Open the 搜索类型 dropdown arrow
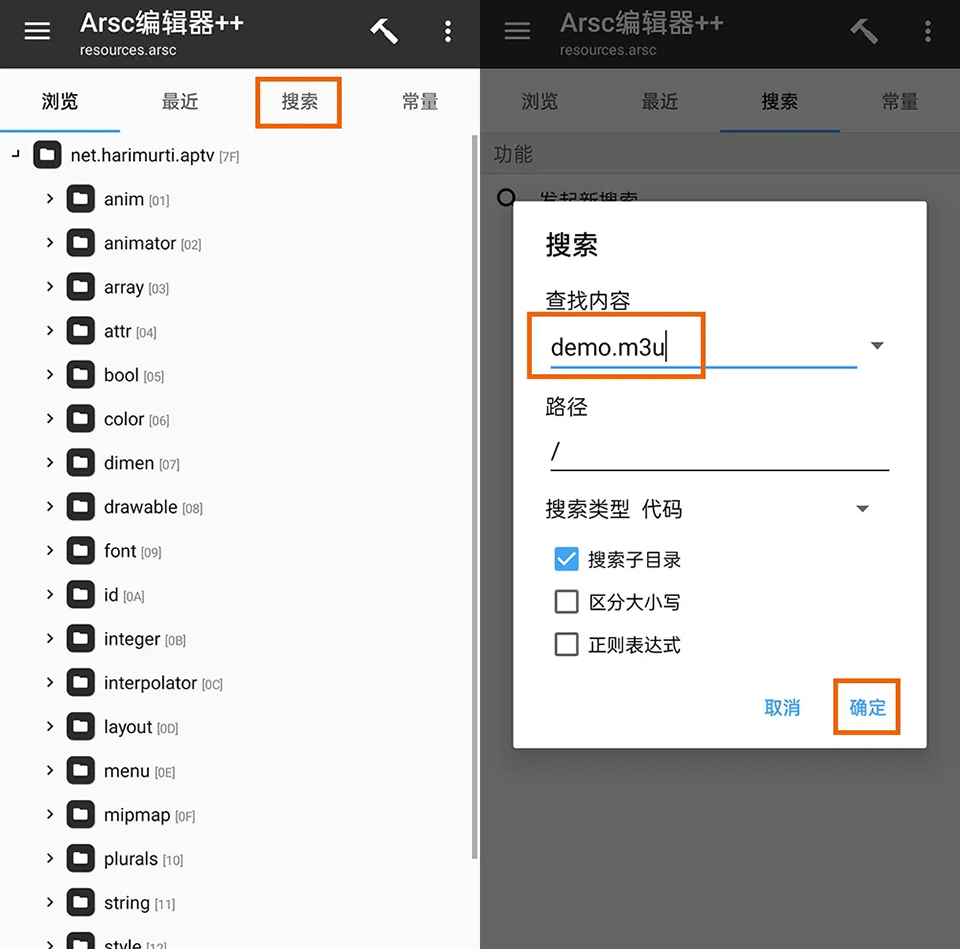This screenshot has height=949, width=960. tap(862, 509)
